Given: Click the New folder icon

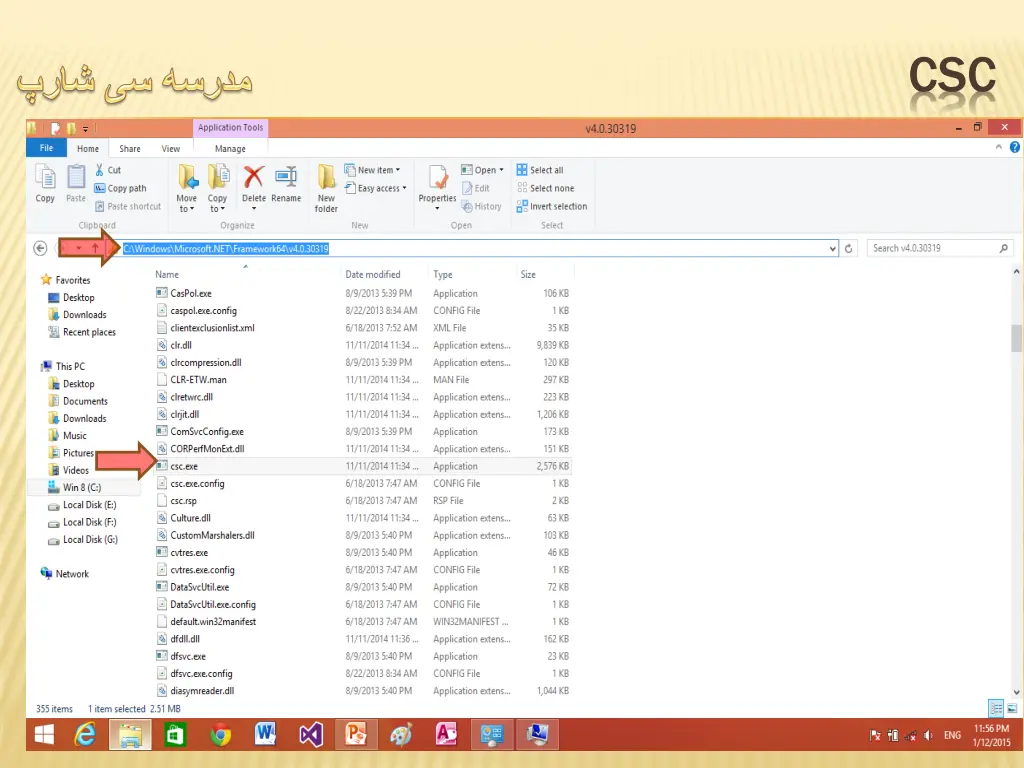Looking at the screenshot, I should 326,177.
